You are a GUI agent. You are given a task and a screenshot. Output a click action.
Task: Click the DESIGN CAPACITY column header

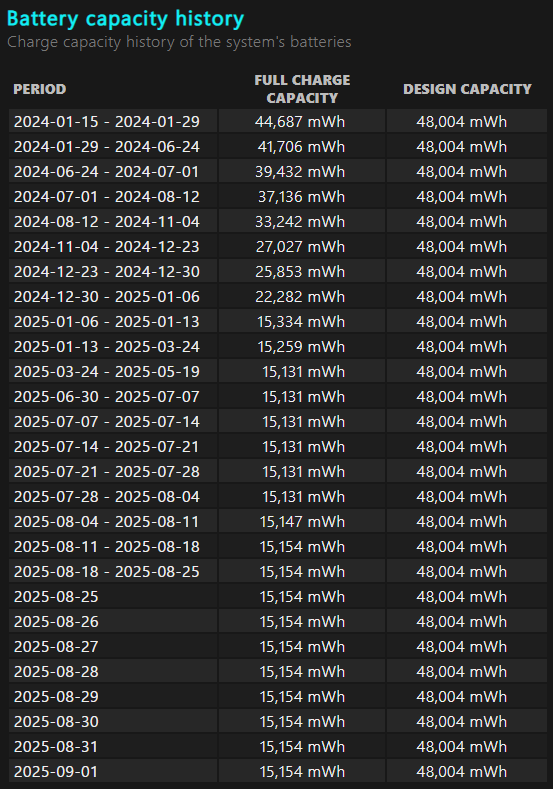[467, 89]
